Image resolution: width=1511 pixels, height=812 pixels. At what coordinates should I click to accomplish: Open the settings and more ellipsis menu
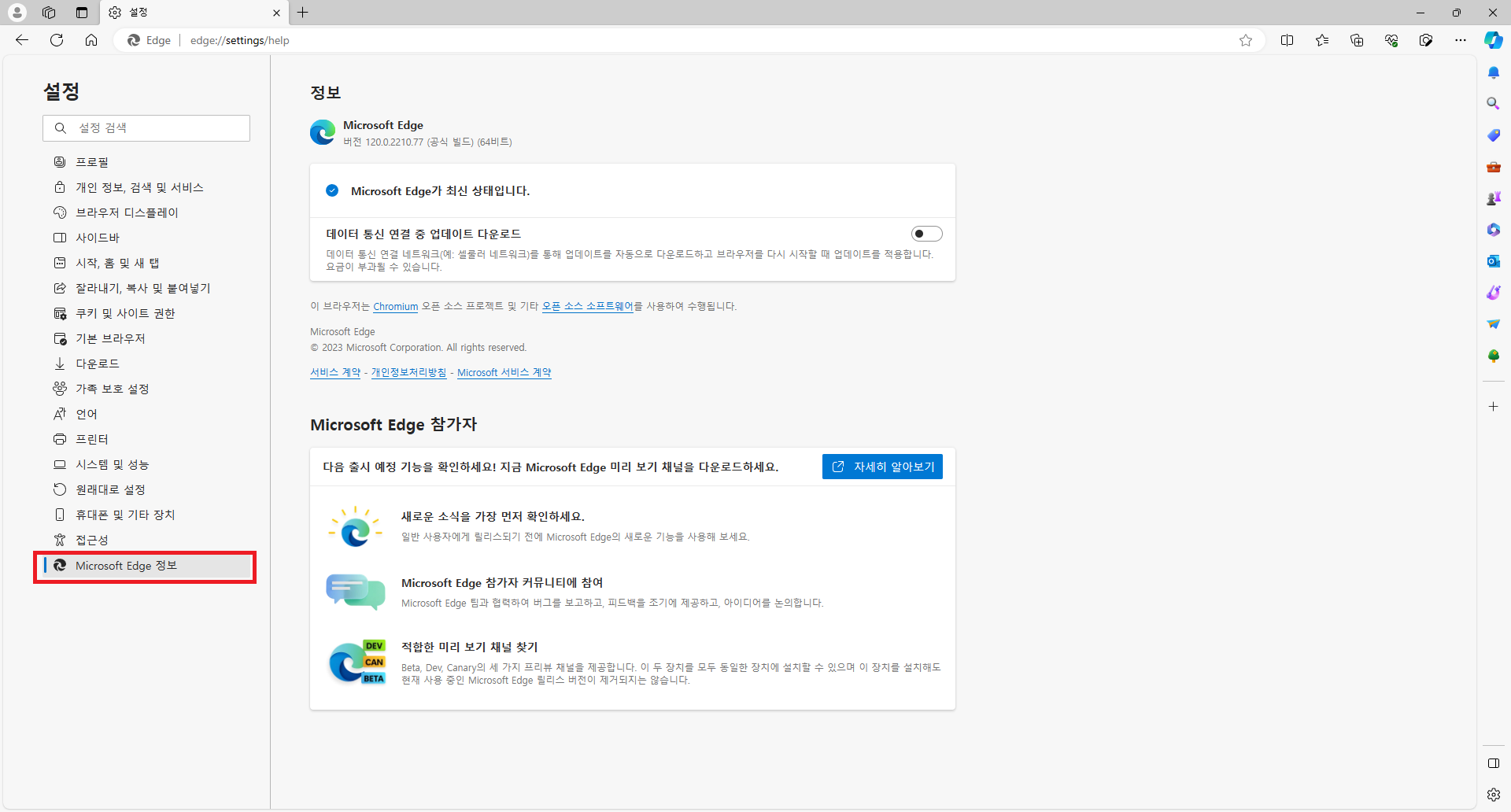tap(1461, 40)
